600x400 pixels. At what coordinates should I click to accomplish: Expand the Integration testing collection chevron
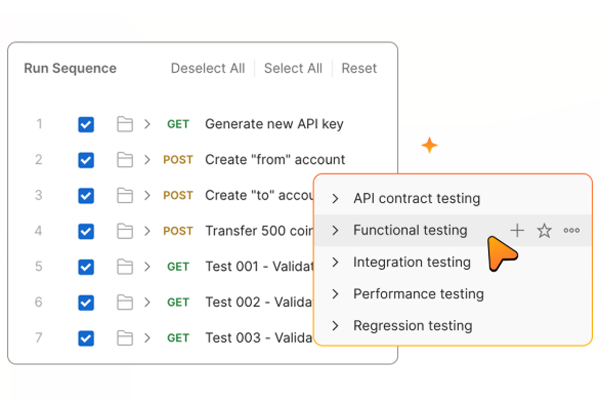click(x=336, y=263)
